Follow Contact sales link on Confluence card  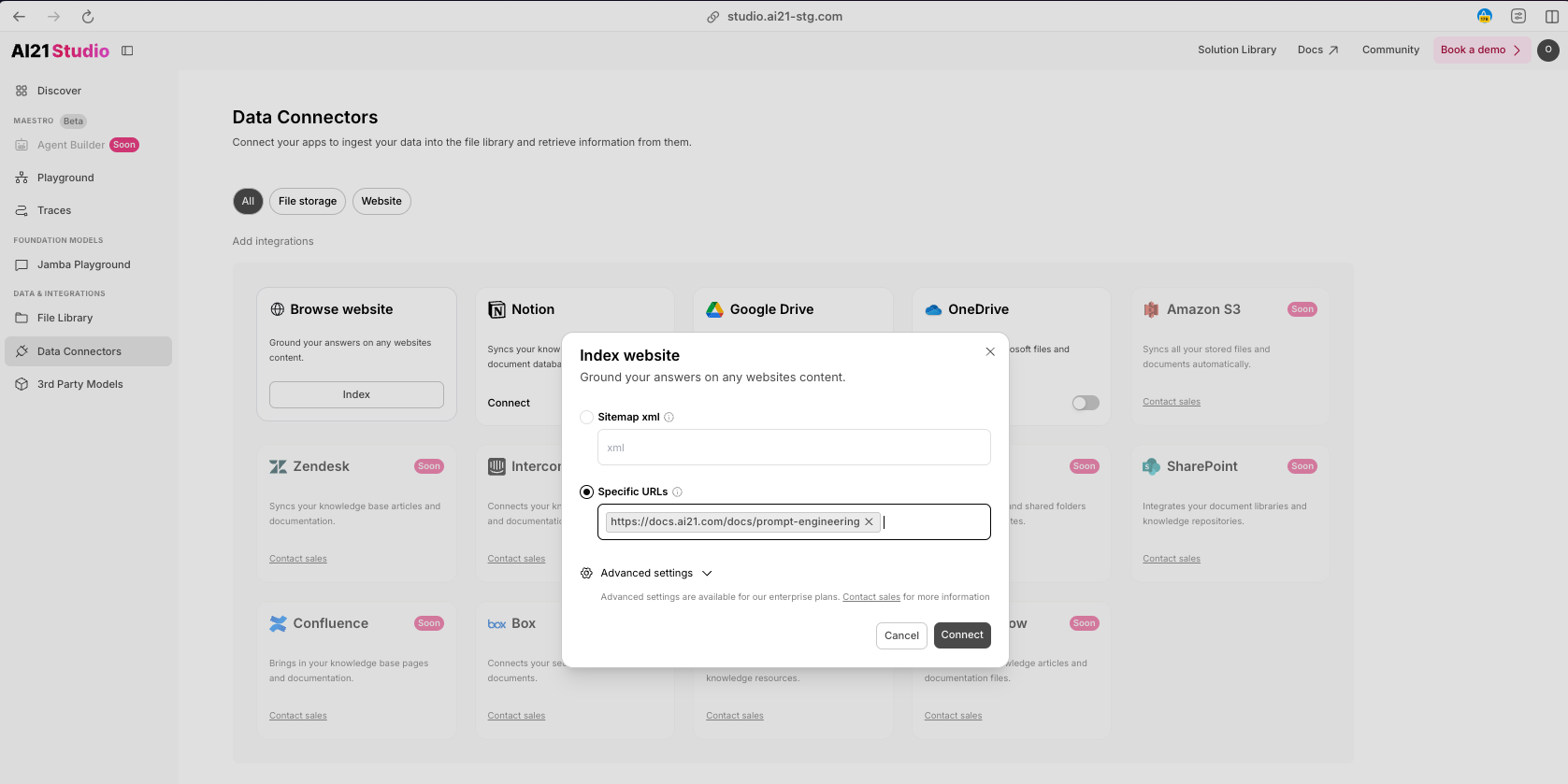(x=298, y=716)
